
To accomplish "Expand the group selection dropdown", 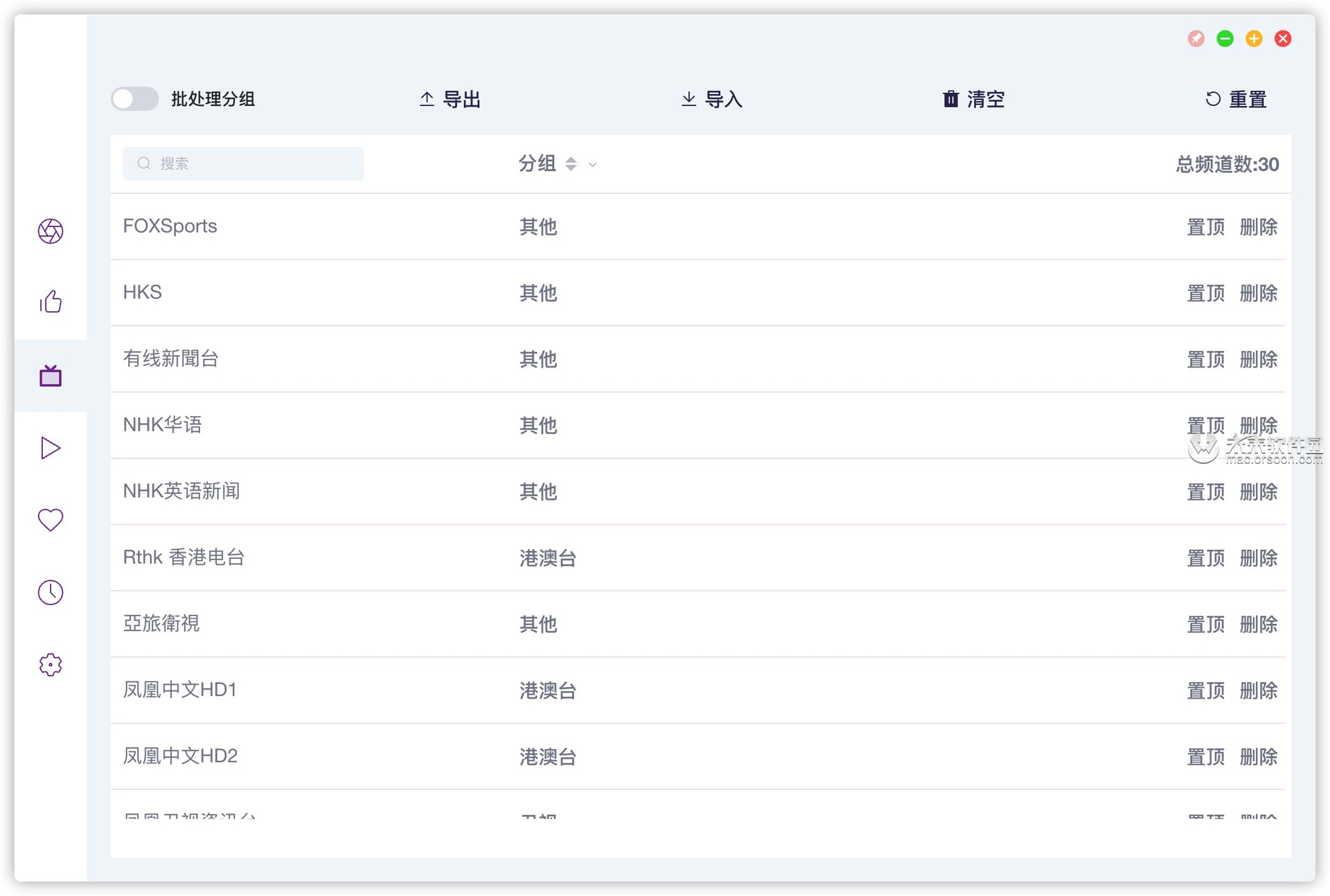I will [x=593, y=165].
